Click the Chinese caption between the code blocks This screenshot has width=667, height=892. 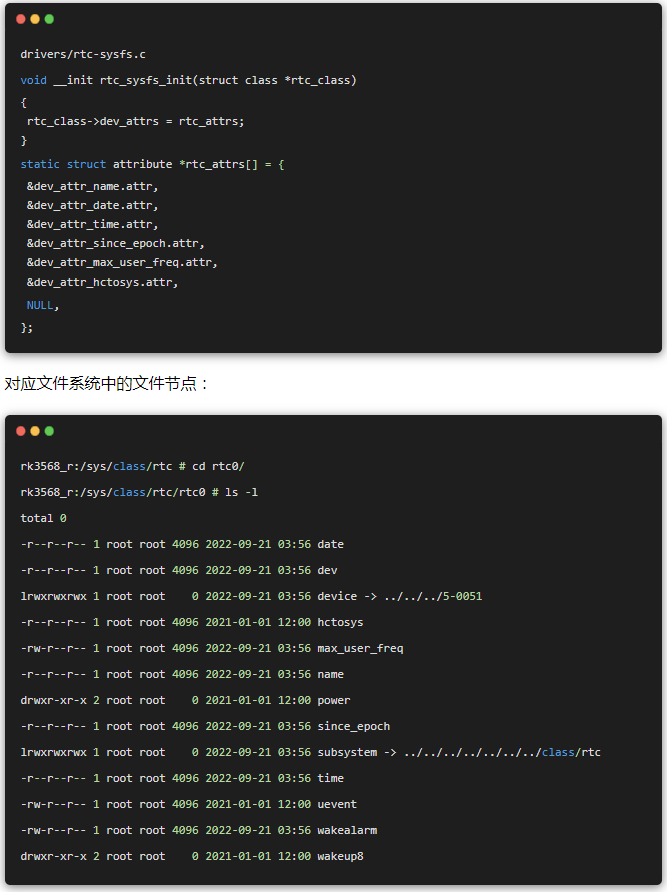coord(107,384)
